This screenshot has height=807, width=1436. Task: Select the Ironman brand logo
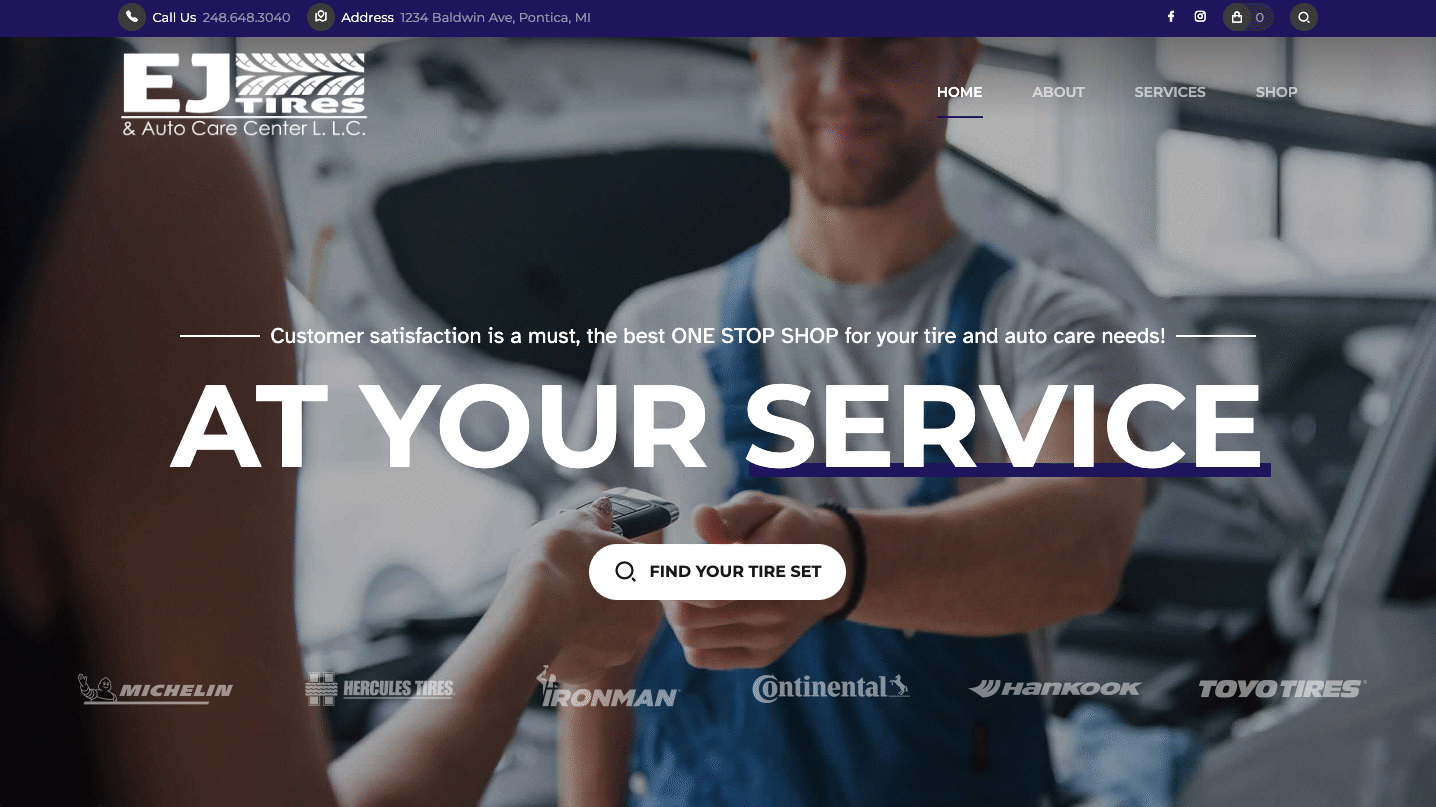(609, 687)
